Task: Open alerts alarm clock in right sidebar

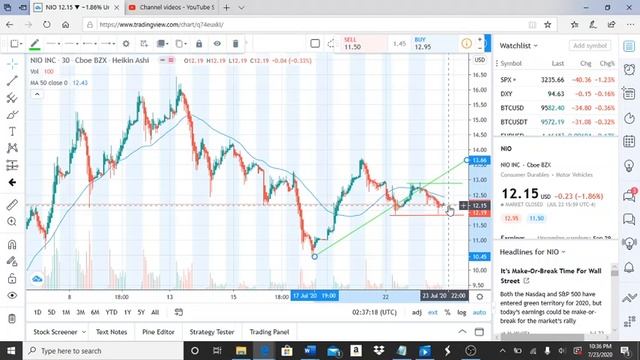Action: 629,69
